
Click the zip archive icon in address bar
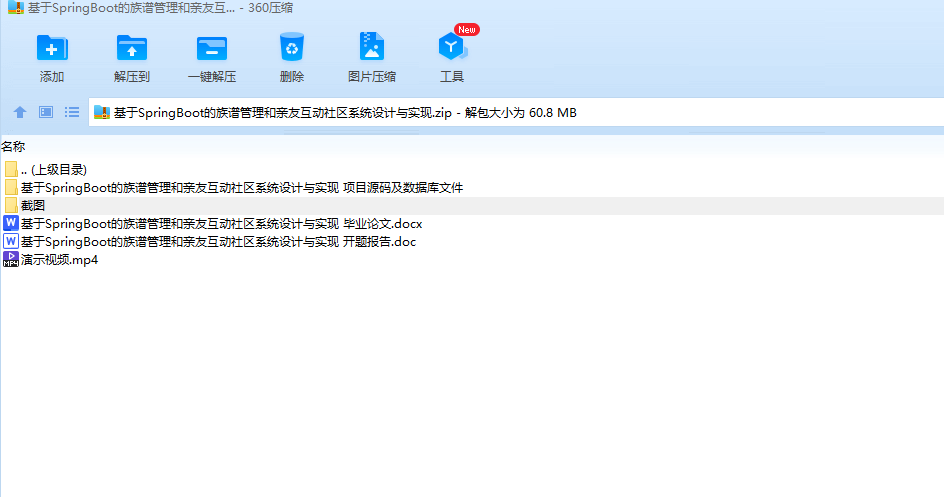point(102,113)
